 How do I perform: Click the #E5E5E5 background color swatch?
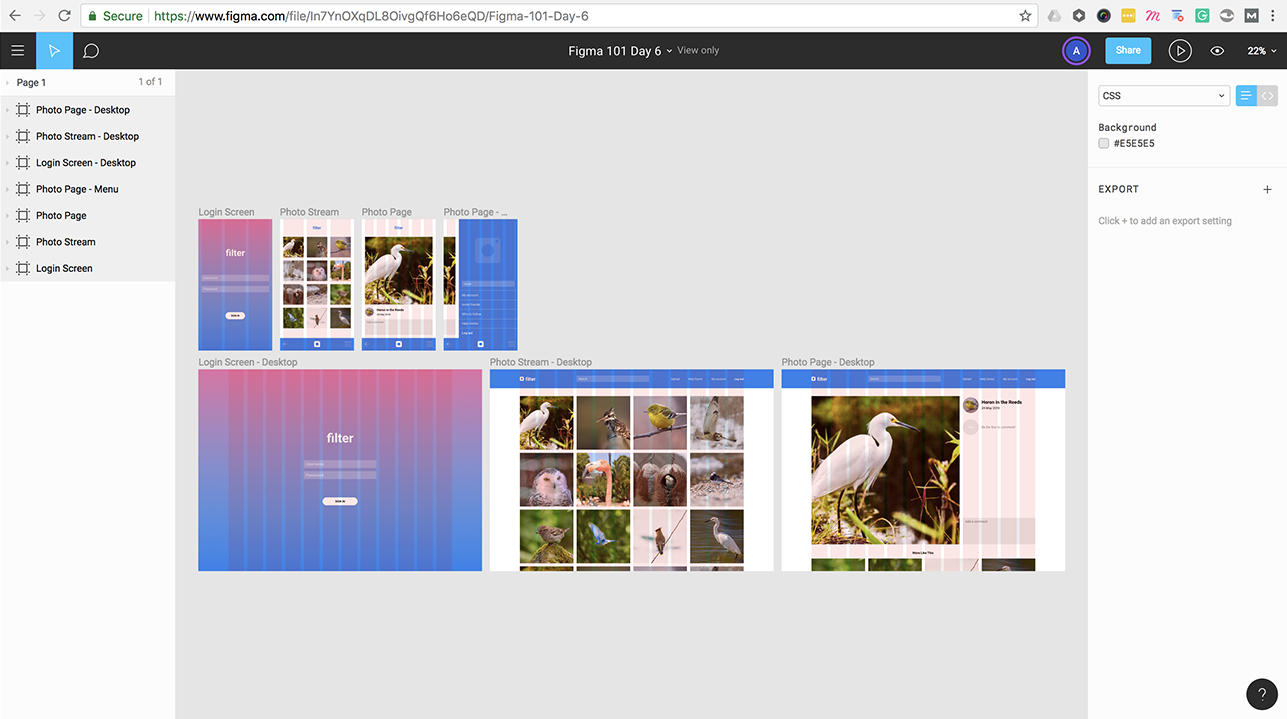[1104, 144]
